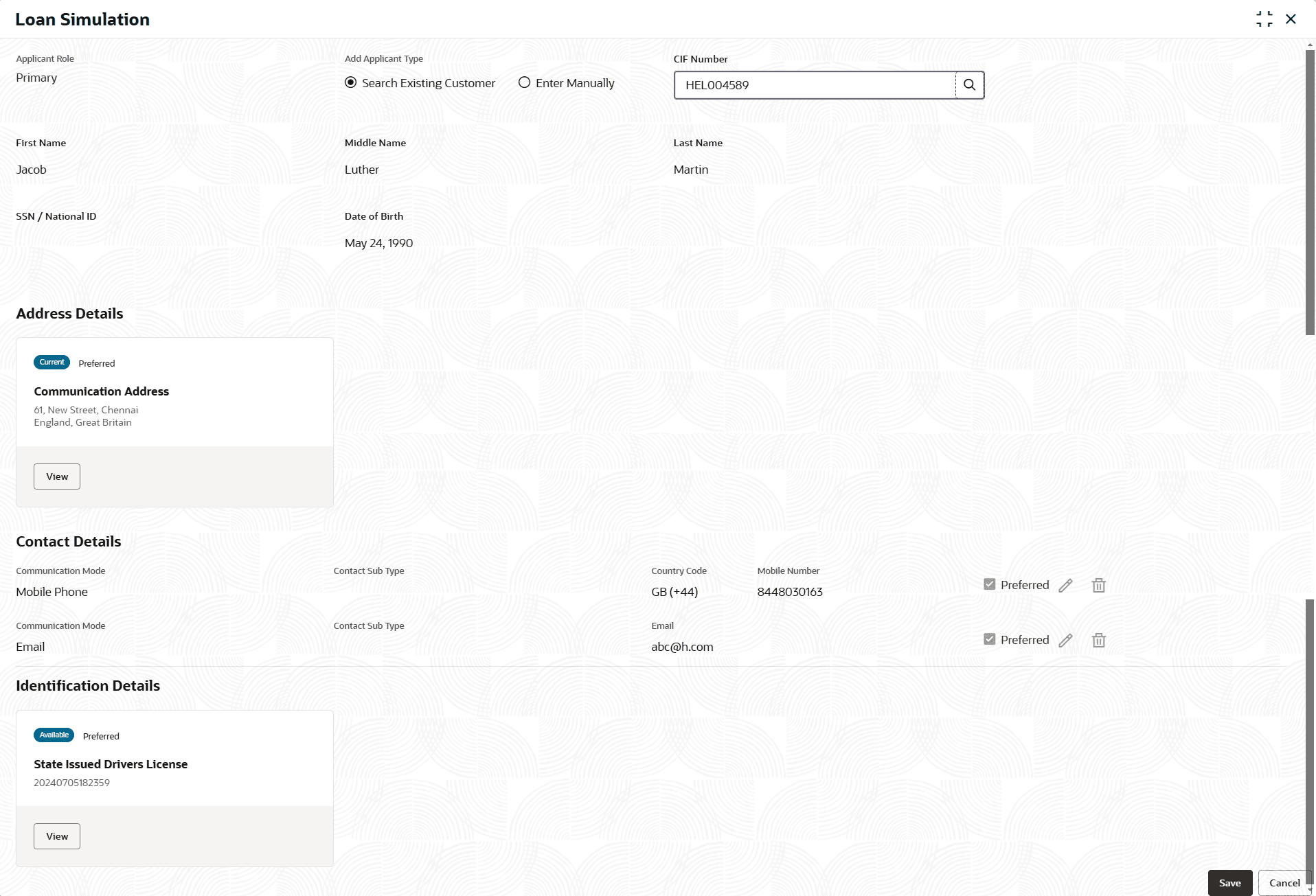This screenshot has height=896, width=1316.
Task: Click the Available badge on identification card
Action: [x=54, y=735]
